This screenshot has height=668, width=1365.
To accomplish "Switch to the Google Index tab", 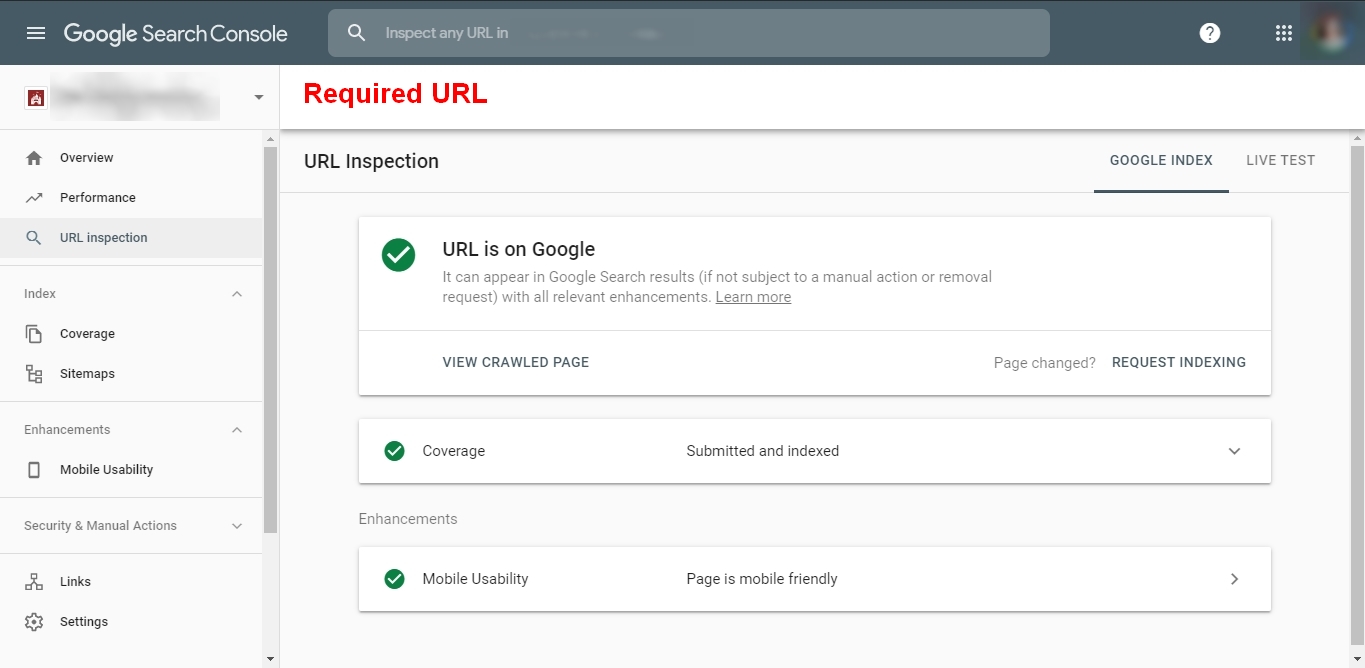I will click(x=1161, y=160).
